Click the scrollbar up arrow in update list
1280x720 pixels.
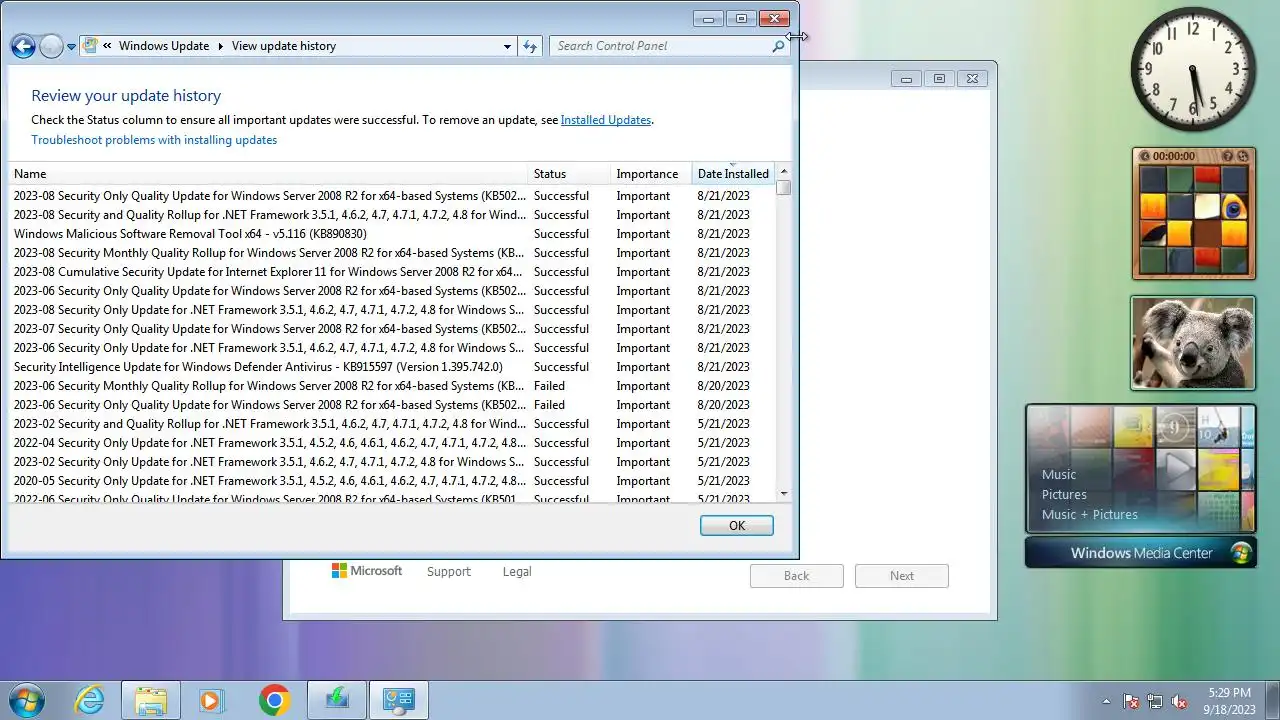point(784,172)
